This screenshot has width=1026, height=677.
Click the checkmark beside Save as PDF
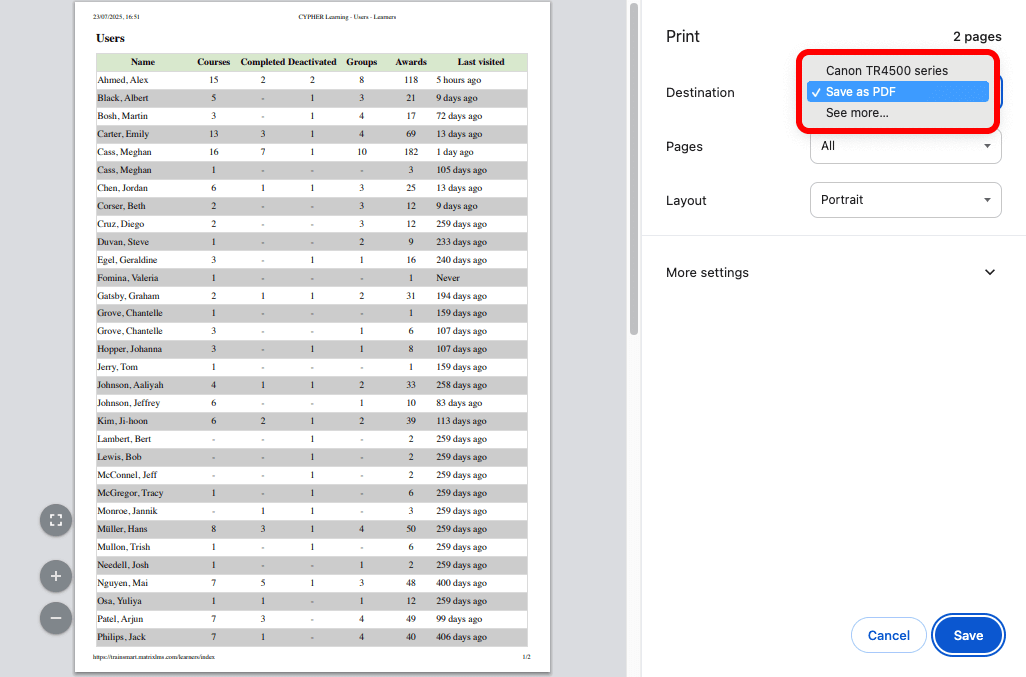click(817, 91)
